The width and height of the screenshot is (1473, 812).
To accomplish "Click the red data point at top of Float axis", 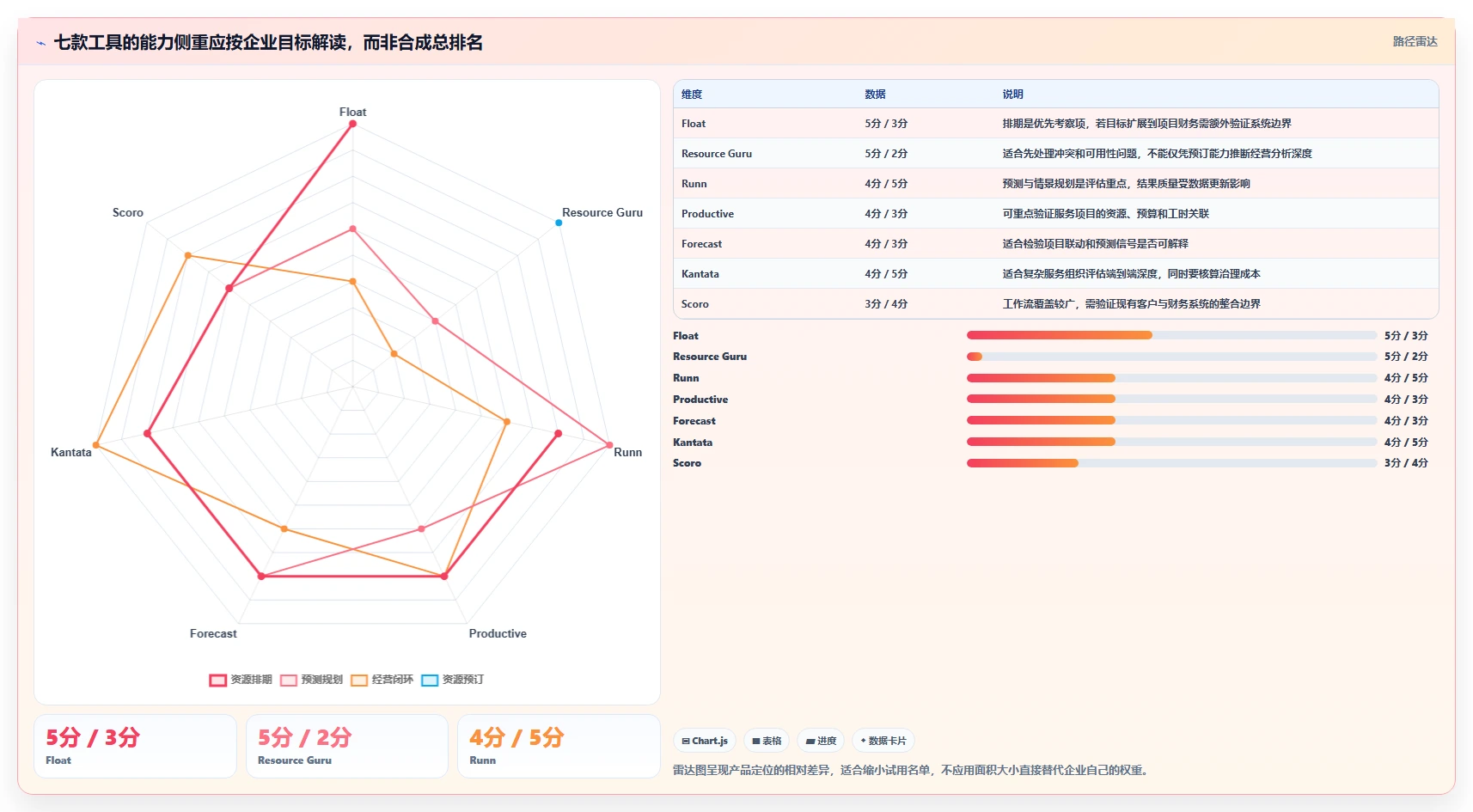I will coord(352,124).
